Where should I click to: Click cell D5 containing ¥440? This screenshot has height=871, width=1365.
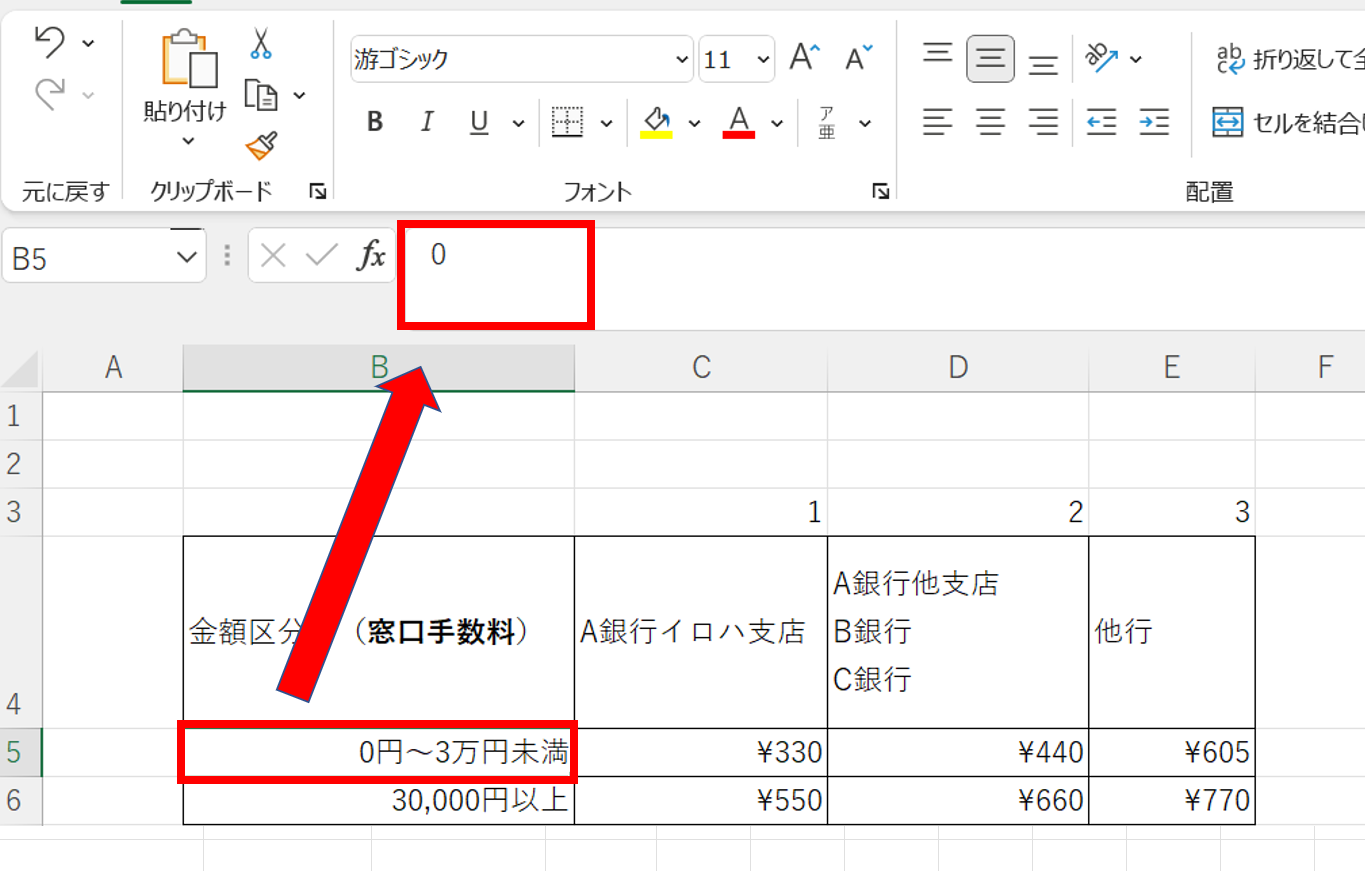click(957, 752)
